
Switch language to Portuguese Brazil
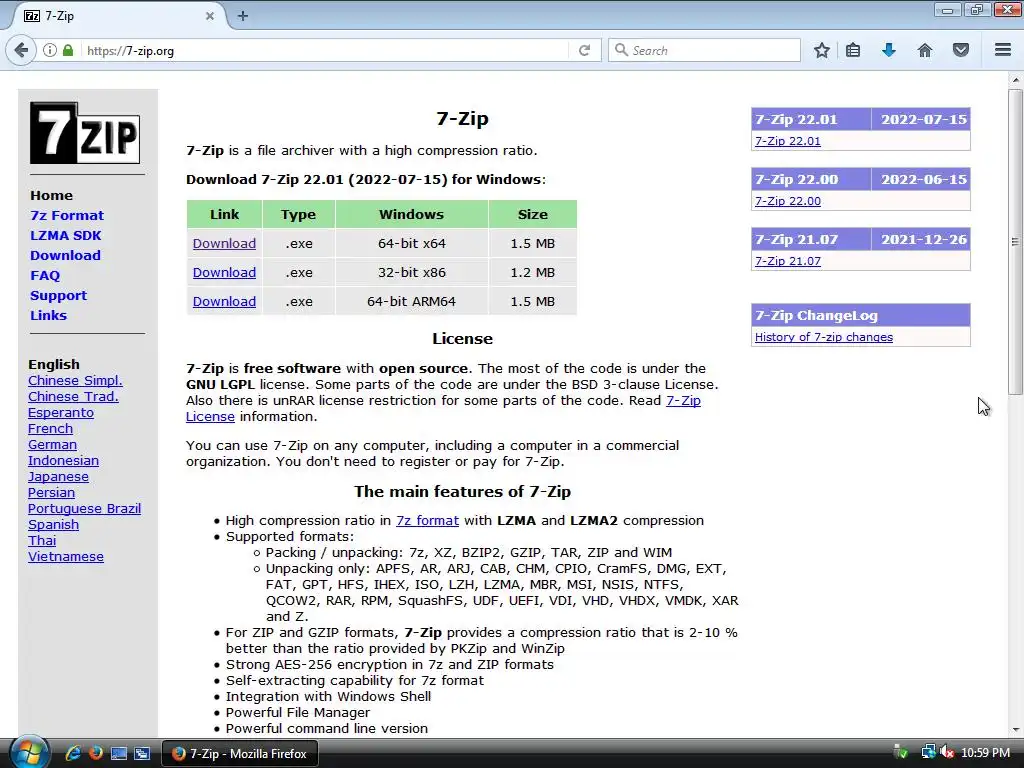pyautogui.click(x=84, y=509)
